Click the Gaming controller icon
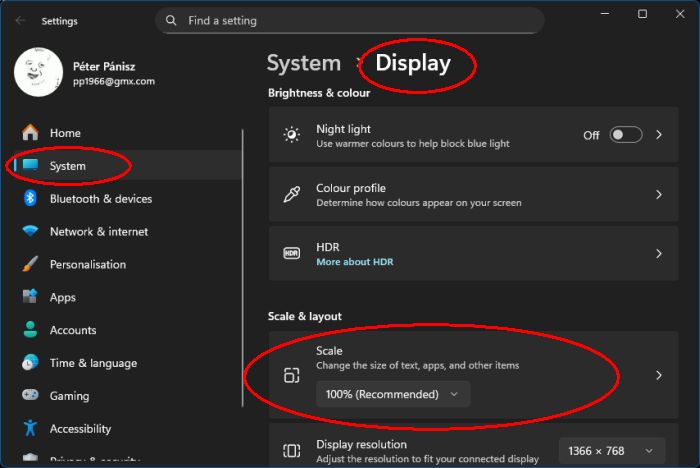The width and height of the screenshot is (700, 468). tap(30, 396)
